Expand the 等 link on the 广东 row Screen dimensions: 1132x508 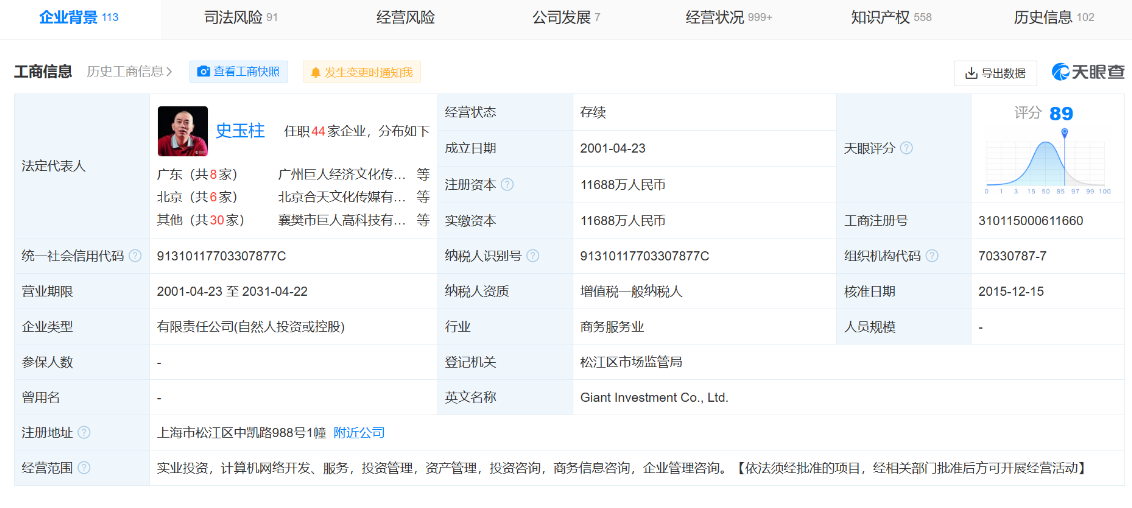[x=423, y=174]
